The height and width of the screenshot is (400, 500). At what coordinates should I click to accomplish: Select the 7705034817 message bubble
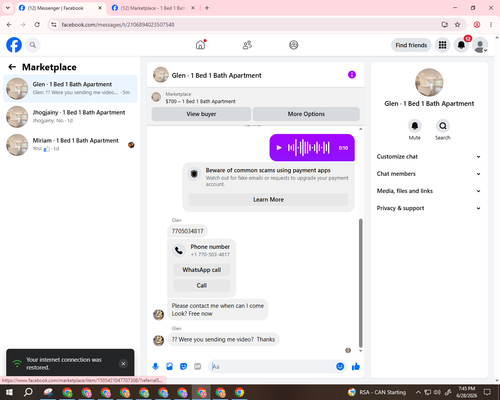187,231
